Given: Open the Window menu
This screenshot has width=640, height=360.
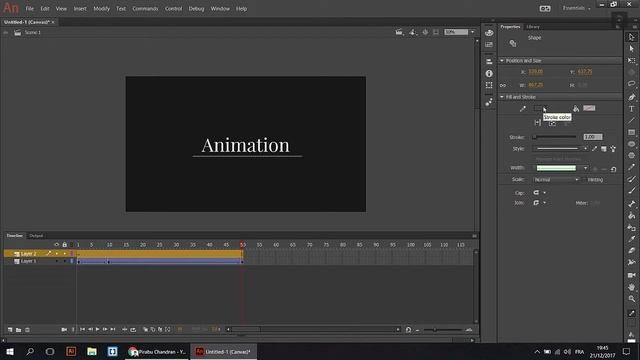Looking at the screenshot, I should [x=220, y=9].
